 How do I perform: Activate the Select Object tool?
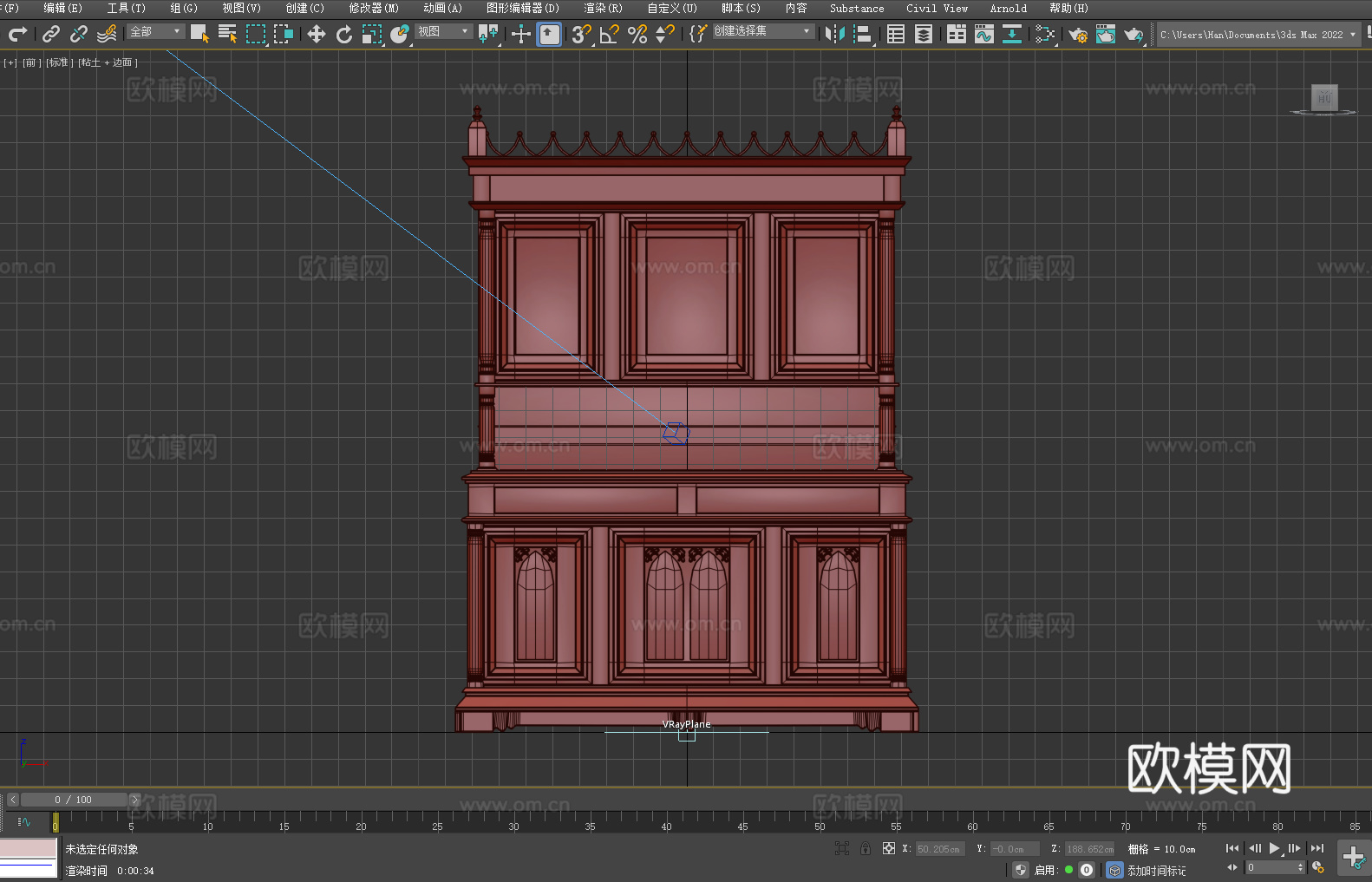coord(199,34)
